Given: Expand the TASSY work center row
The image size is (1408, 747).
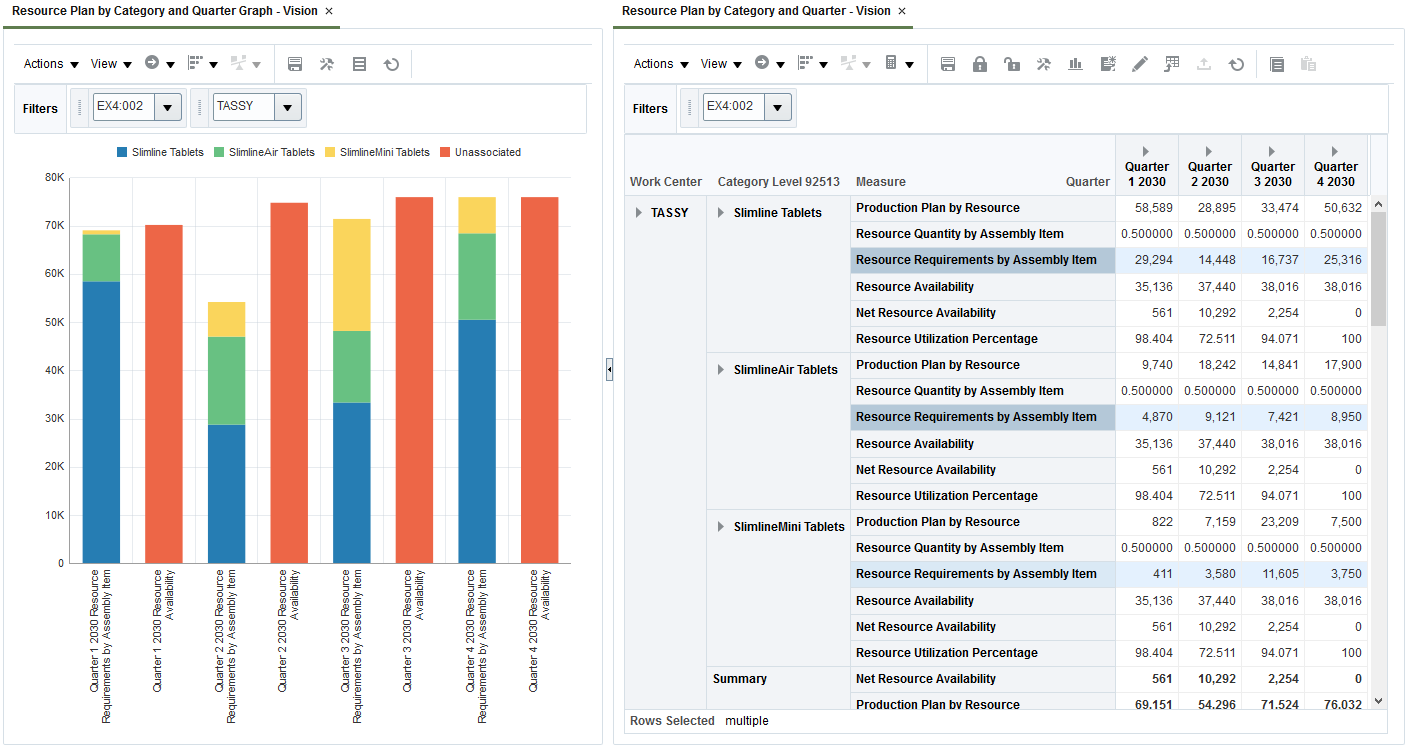Looking at the screenshot, I should click(x=639, y=213).
